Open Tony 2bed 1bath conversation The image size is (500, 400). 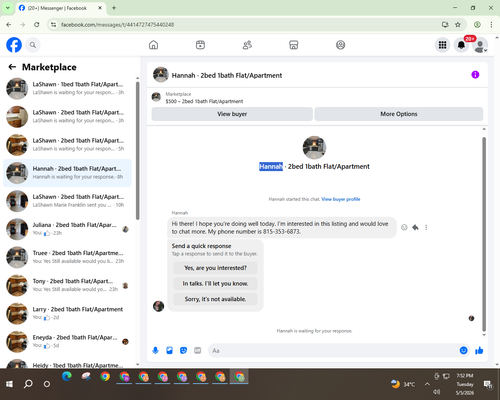67,285
